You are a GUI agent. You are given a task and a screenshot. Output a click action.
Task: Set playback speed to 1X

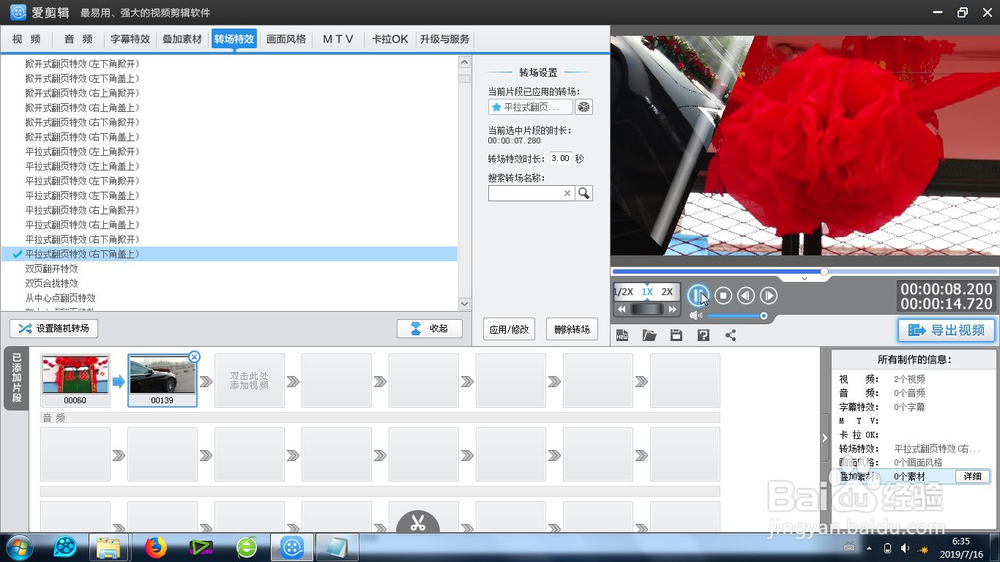[647, 292]
